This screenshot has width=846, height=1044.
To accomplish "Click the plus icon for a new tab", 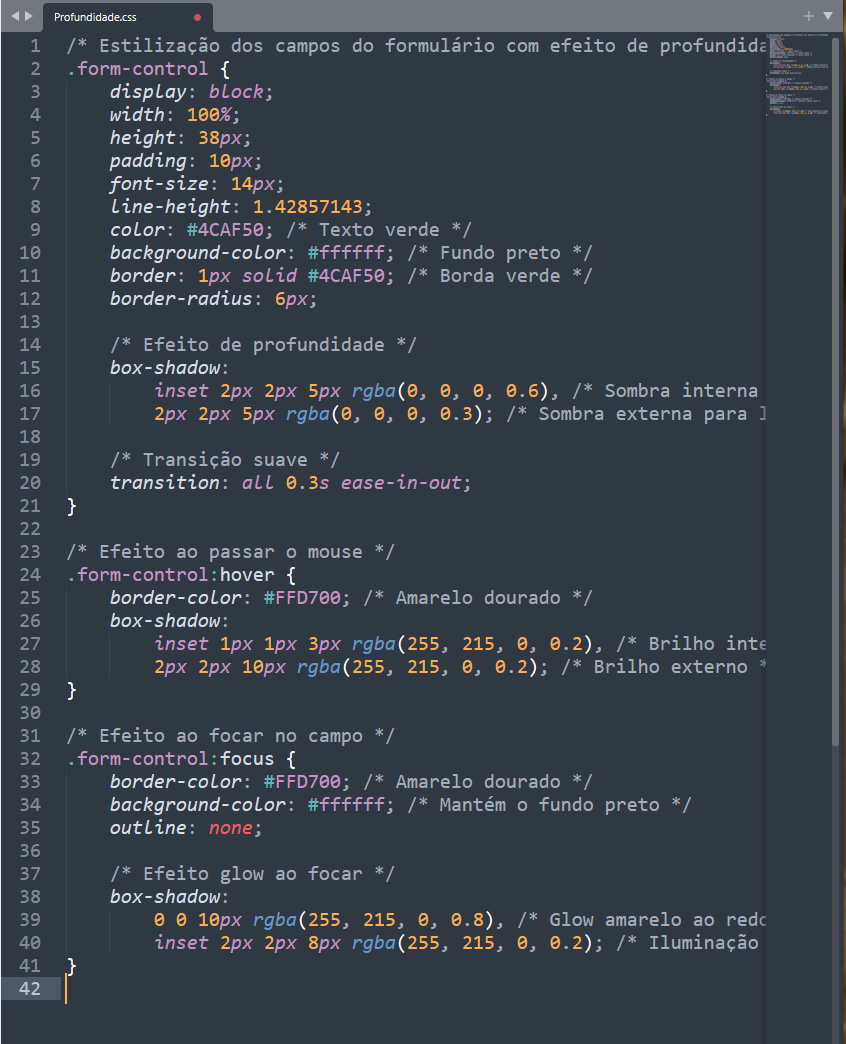I will point(809,16).
